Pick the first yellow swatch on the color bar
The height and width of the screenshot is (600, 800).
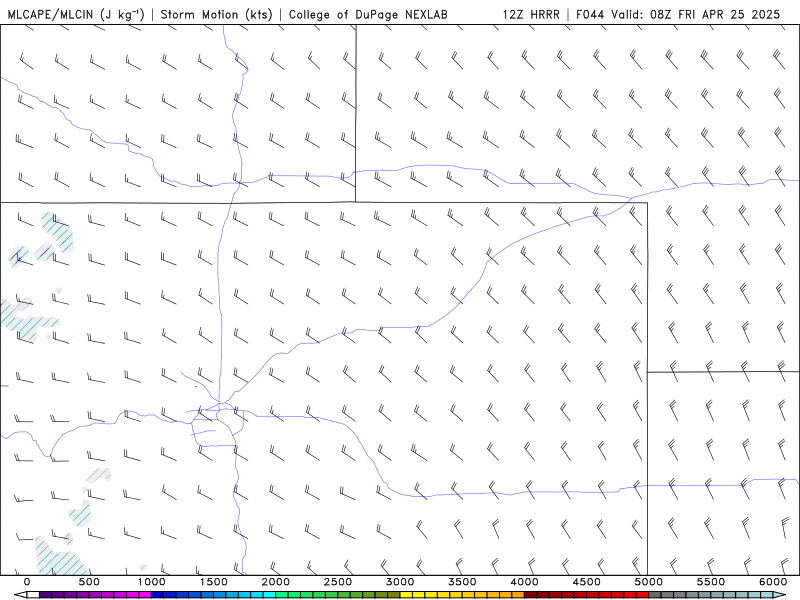tap(406, 594)
